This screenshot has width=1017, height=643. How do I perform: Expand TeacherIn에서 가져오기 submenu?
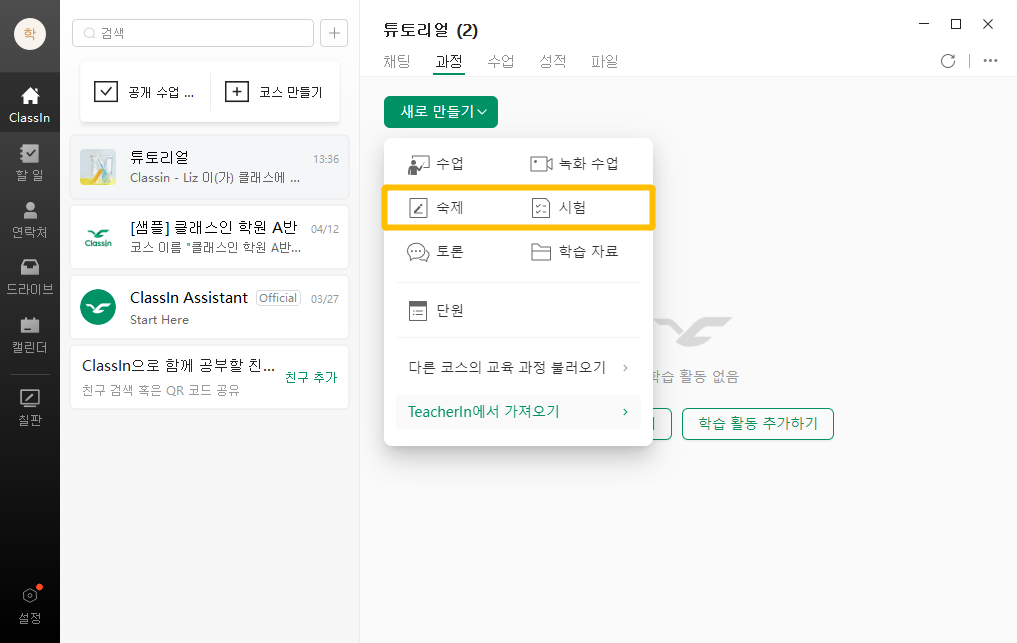(x=518, y=412)
